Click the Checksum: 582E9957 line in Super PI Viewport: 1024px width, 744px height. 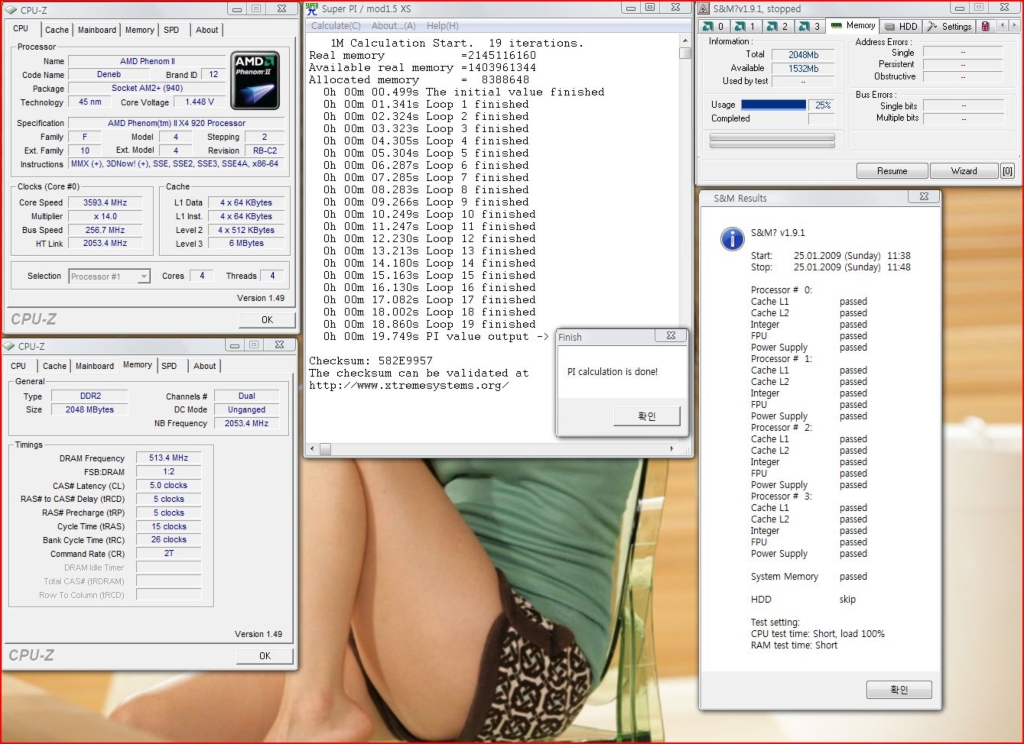(x=370, y=361)
